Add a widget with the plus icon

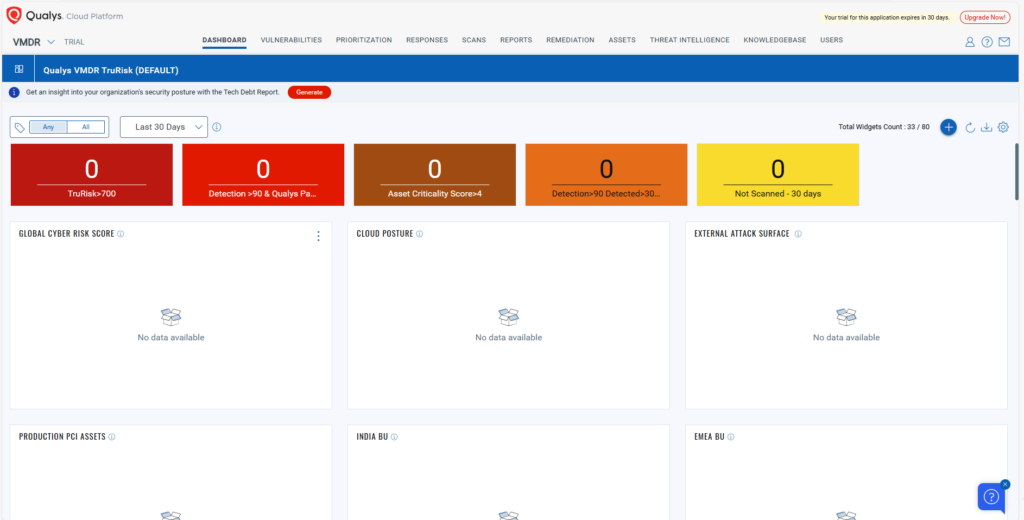pyautogui.click(x=948, y=127)
